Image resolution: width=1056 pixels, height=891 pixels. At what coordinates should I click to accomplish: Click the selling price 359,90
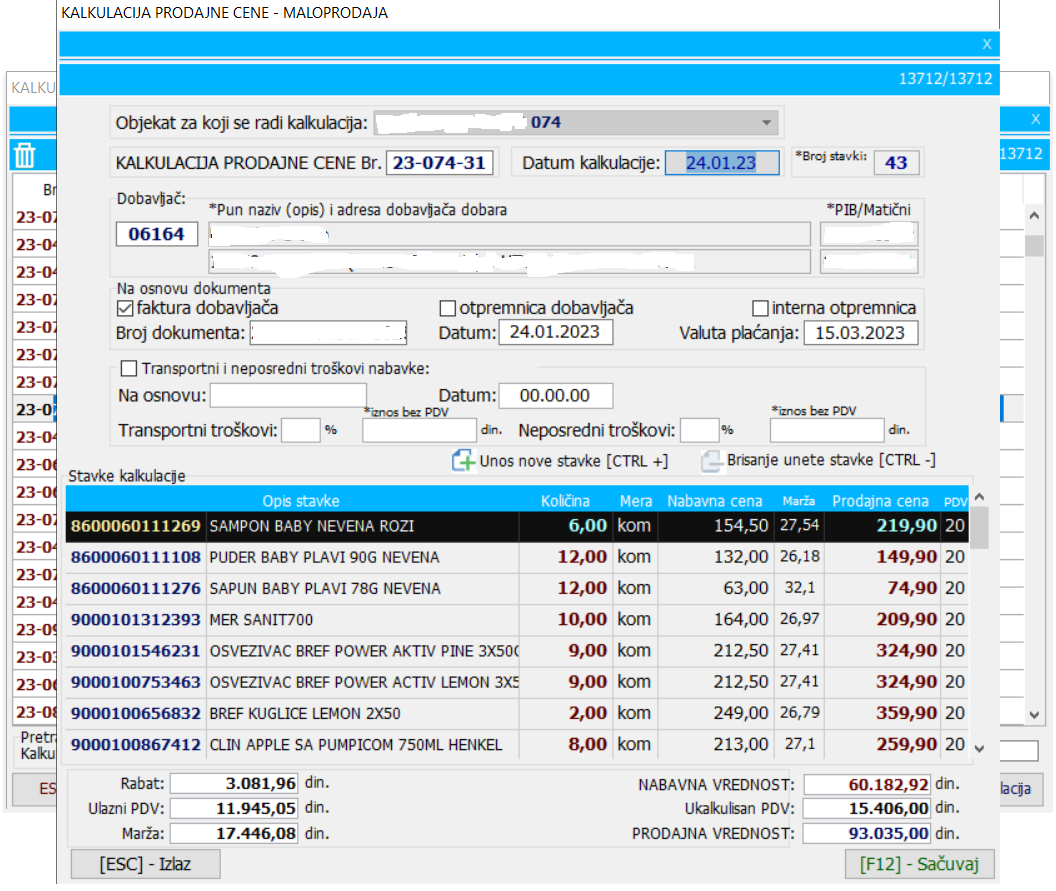[906, 713]
